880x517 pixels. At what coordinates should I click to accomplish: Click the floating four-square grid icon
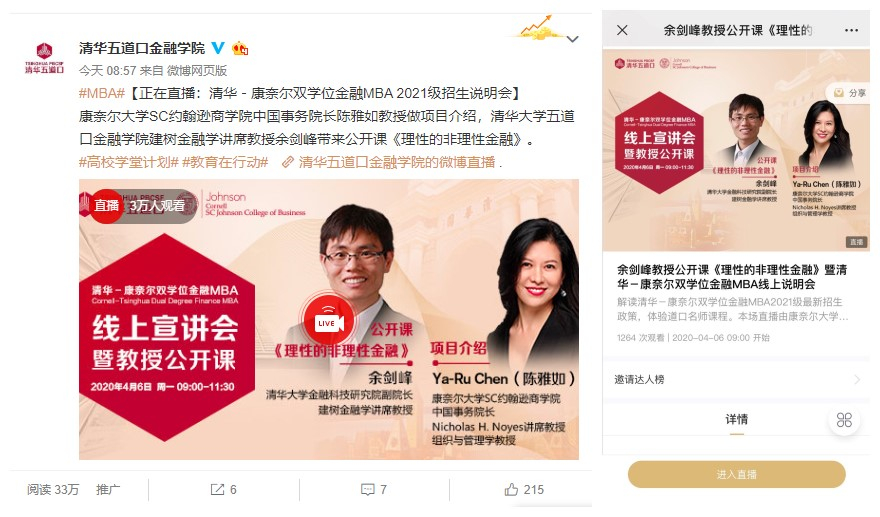coord(844,420)
